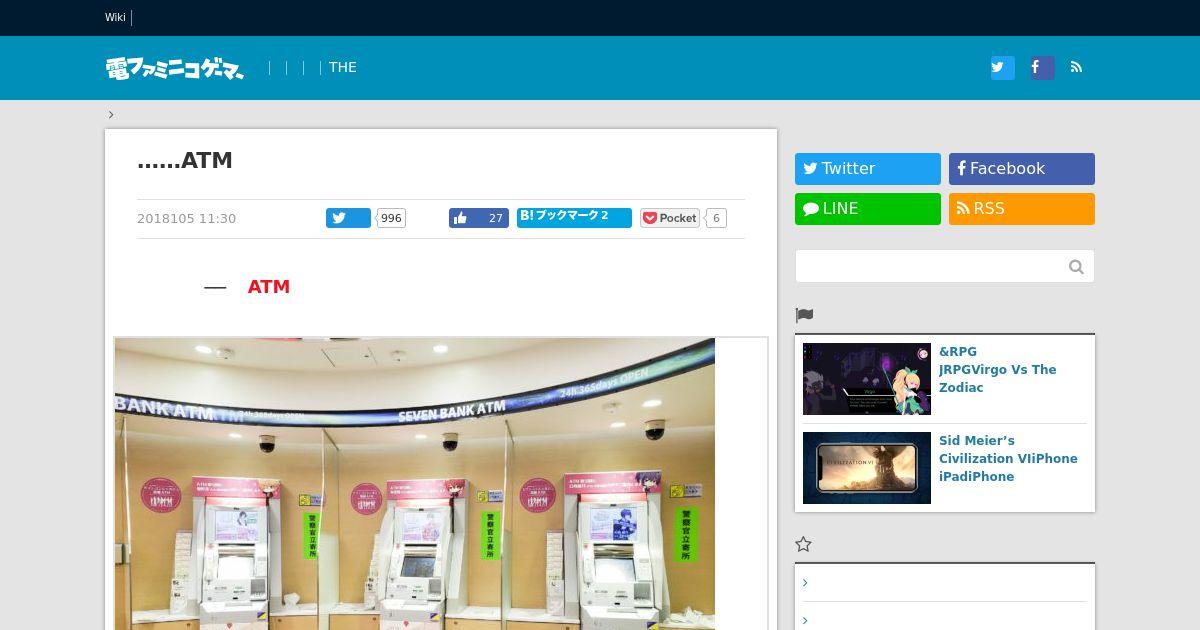Open the THE menu item in header
Viewport: 1200px width, 630px height.
(x=343, y=68)
